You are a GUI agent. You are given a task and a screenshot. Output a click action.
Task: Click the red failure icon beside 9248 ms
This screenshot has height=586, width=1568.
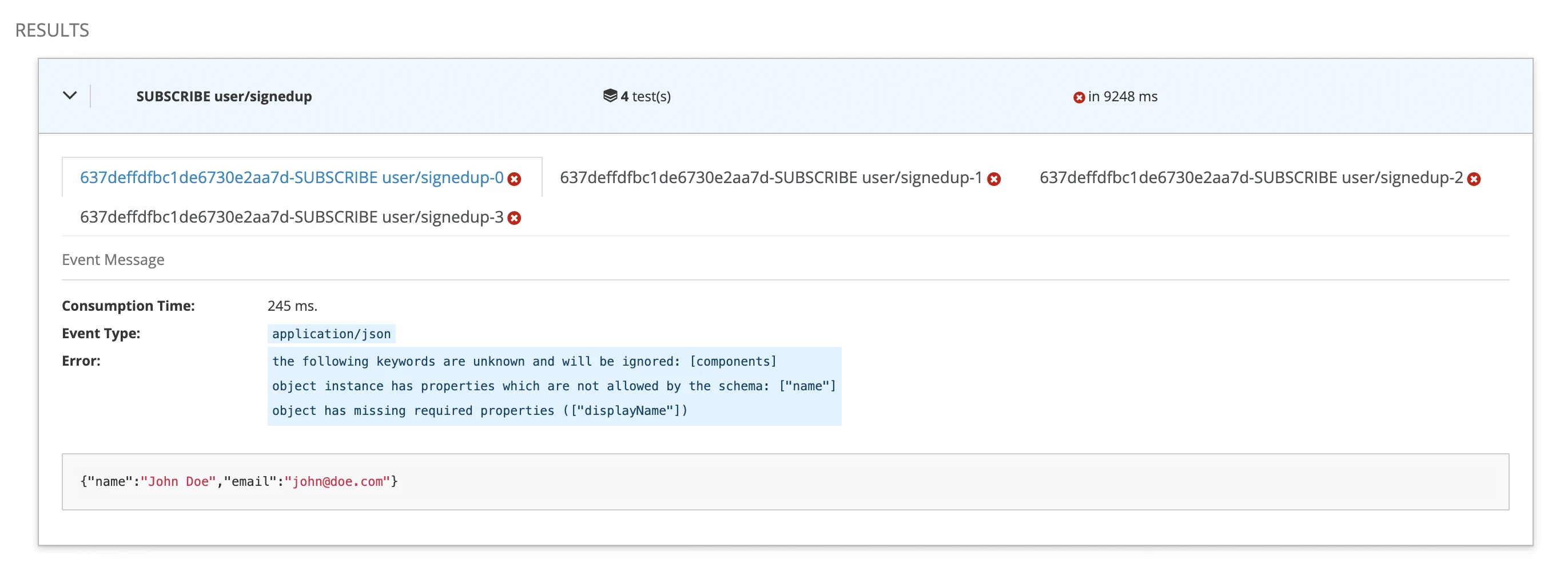[1078, 97]
